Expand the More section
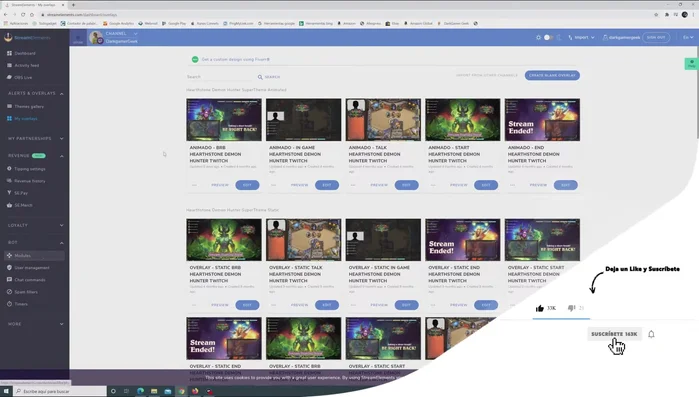This screenshot has height=397, width=699. click(x=62, y=324)
